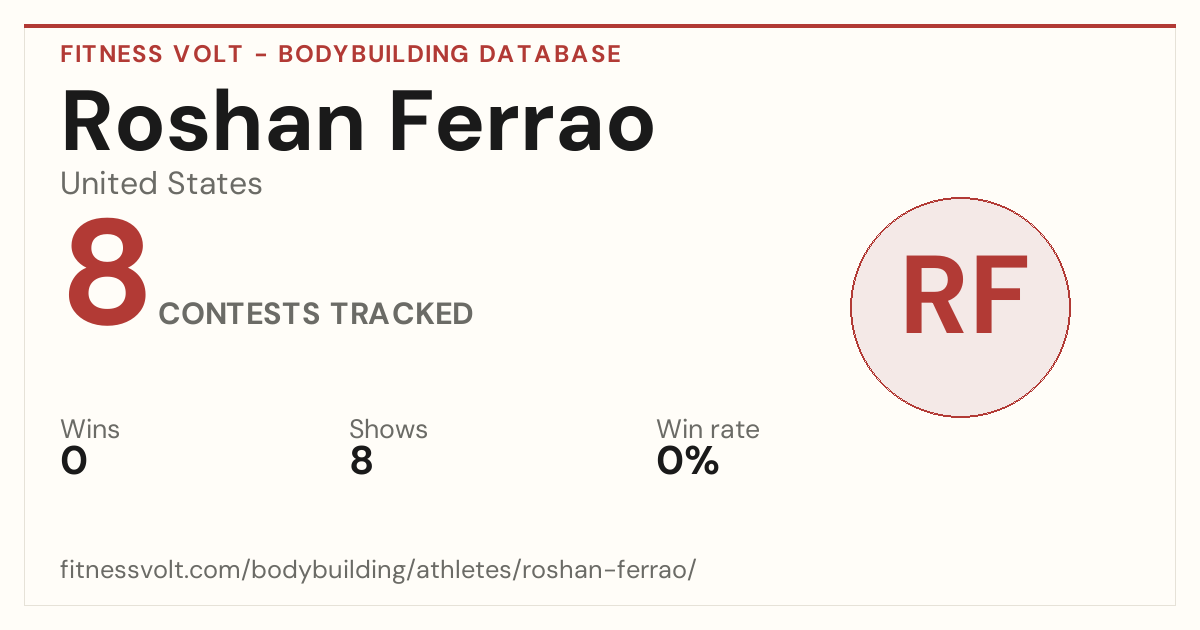Click the word TRACKED
This screenshot has height=630, width=1200.
tap(402, 314)
